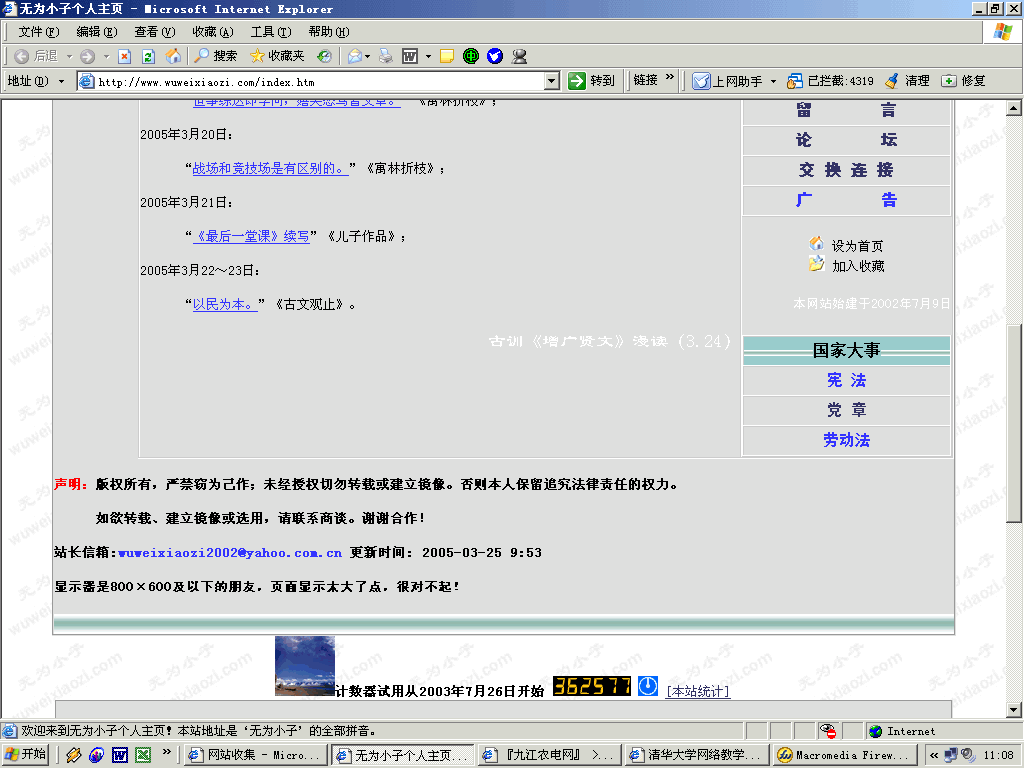Open the Search (搜索) toolbar button
Image resolution: width=1024 pixels, height=768 pixels.
(x=216, y=56)
